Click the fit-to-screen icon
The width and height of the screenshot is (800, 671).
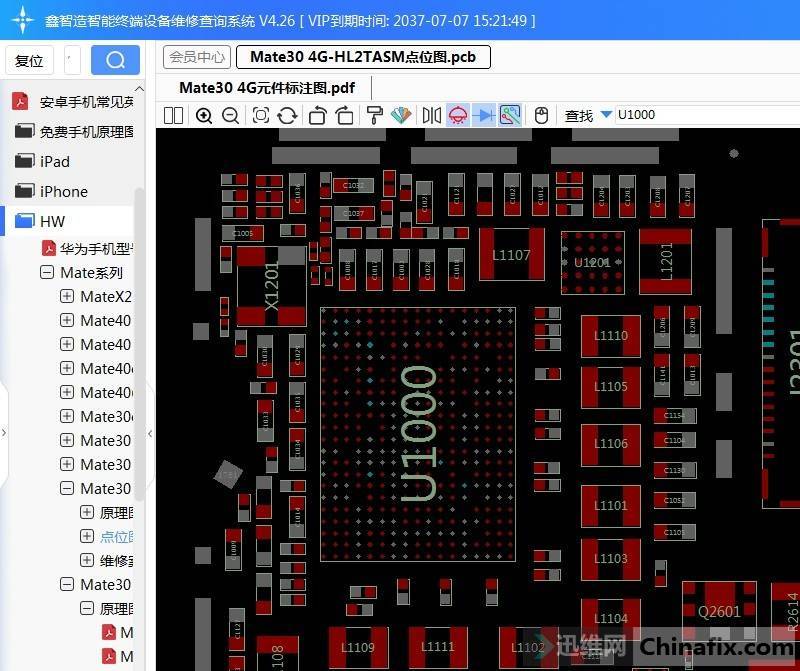click(x=260, y=116)
